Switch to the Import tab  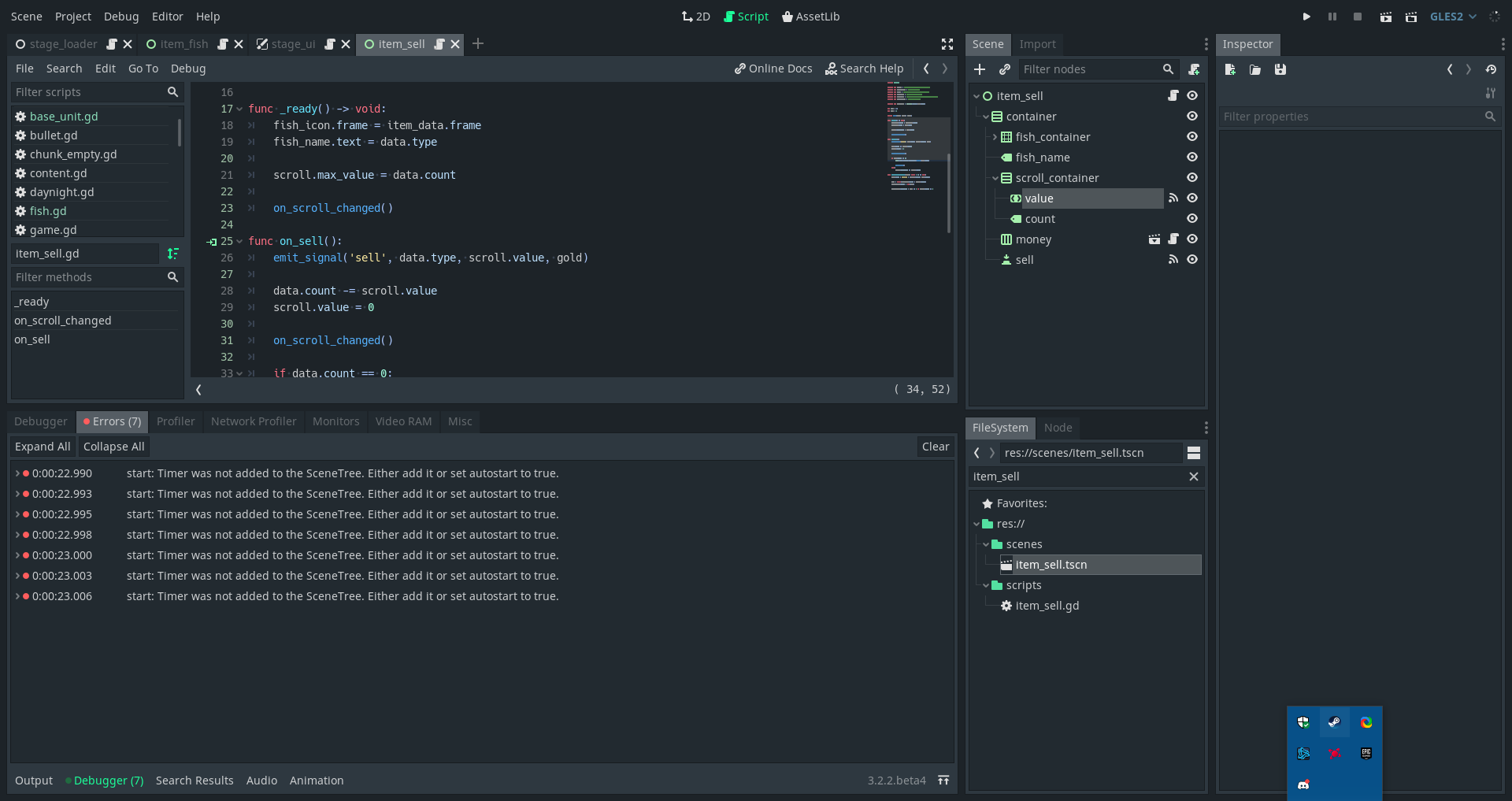[1038, 45]
